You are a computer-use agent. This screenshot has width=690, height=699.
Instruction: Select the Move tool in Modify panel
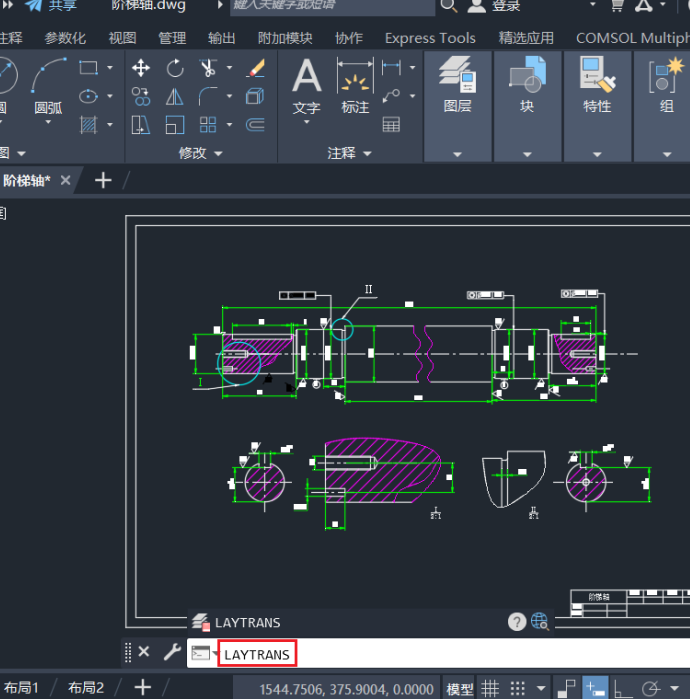pyautogui.click(x=141, y=68)
